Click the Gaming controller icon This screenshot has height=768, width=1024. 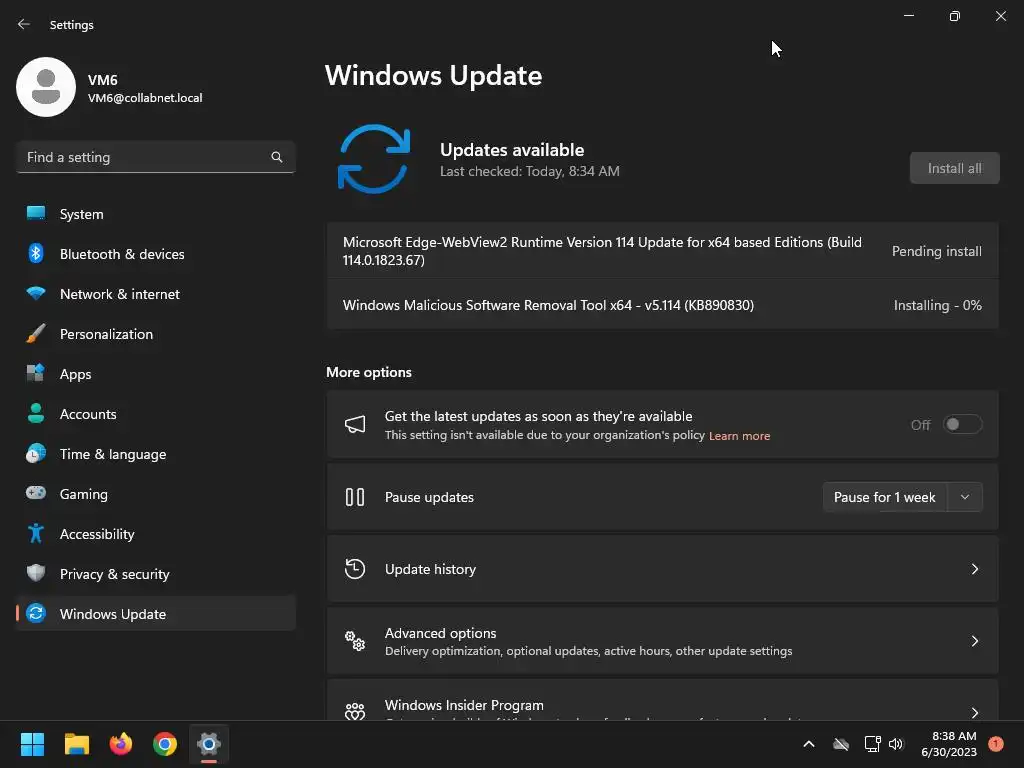(x=36, y=493)
